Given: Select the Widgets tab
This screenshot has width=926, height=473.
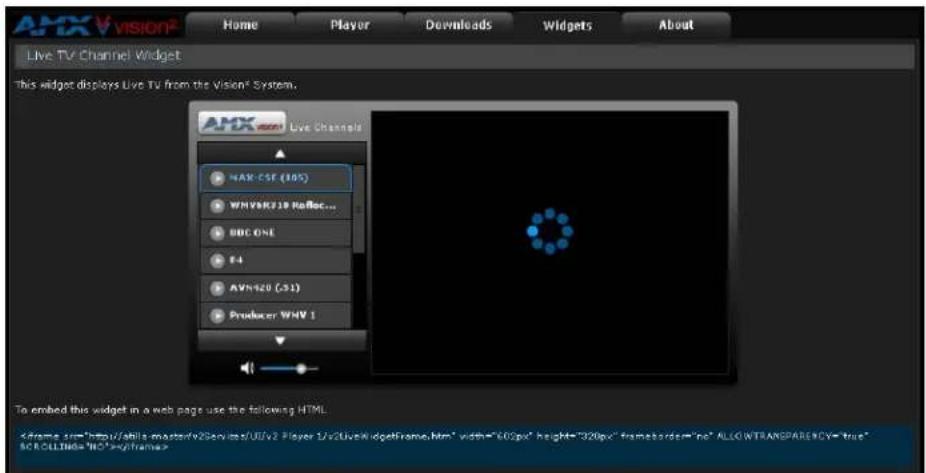Looking at the screenshot, I should click(567, 25).
